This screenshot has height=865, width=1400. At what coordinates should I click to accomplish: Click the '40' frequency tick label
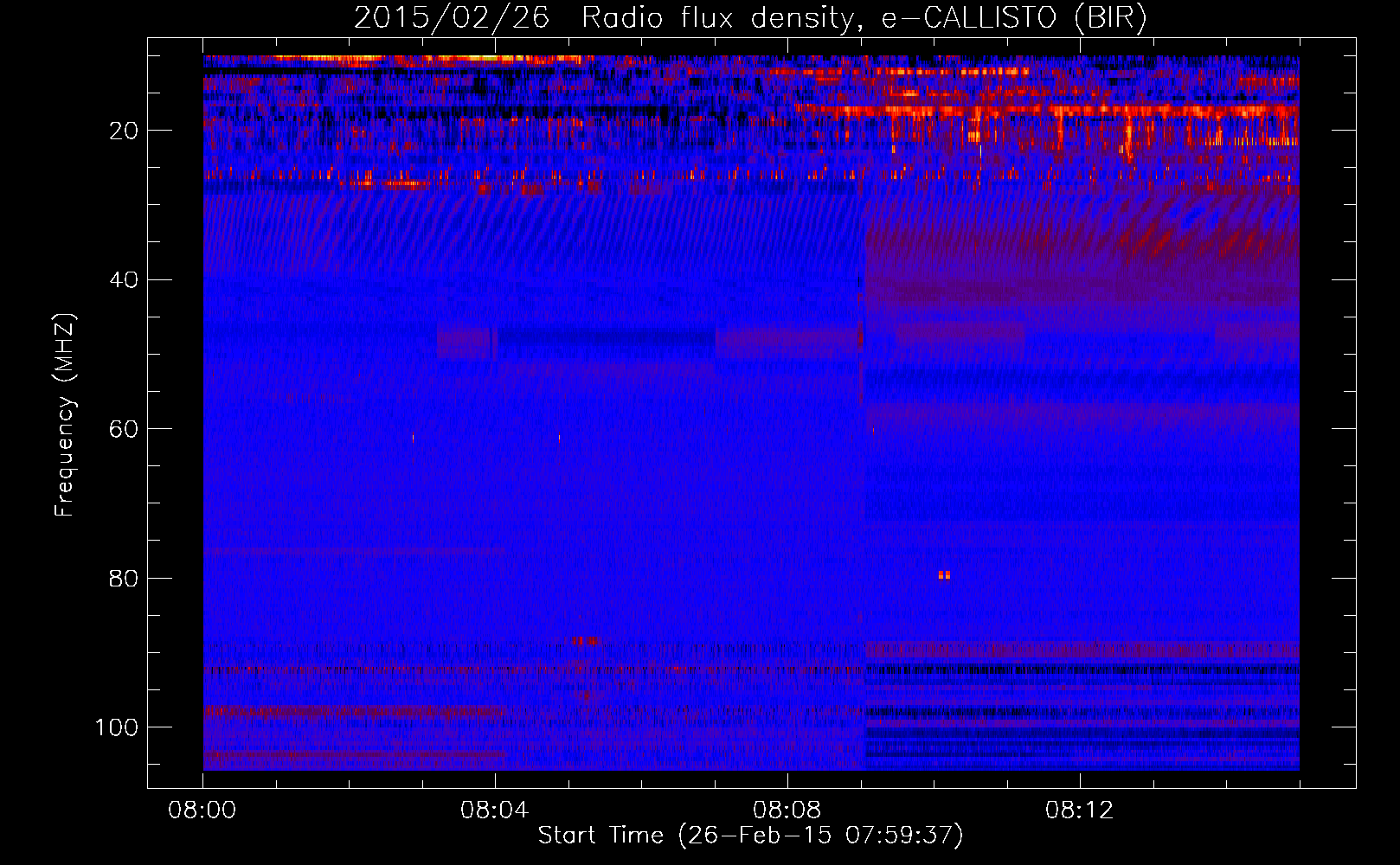[x=124, y=280]
